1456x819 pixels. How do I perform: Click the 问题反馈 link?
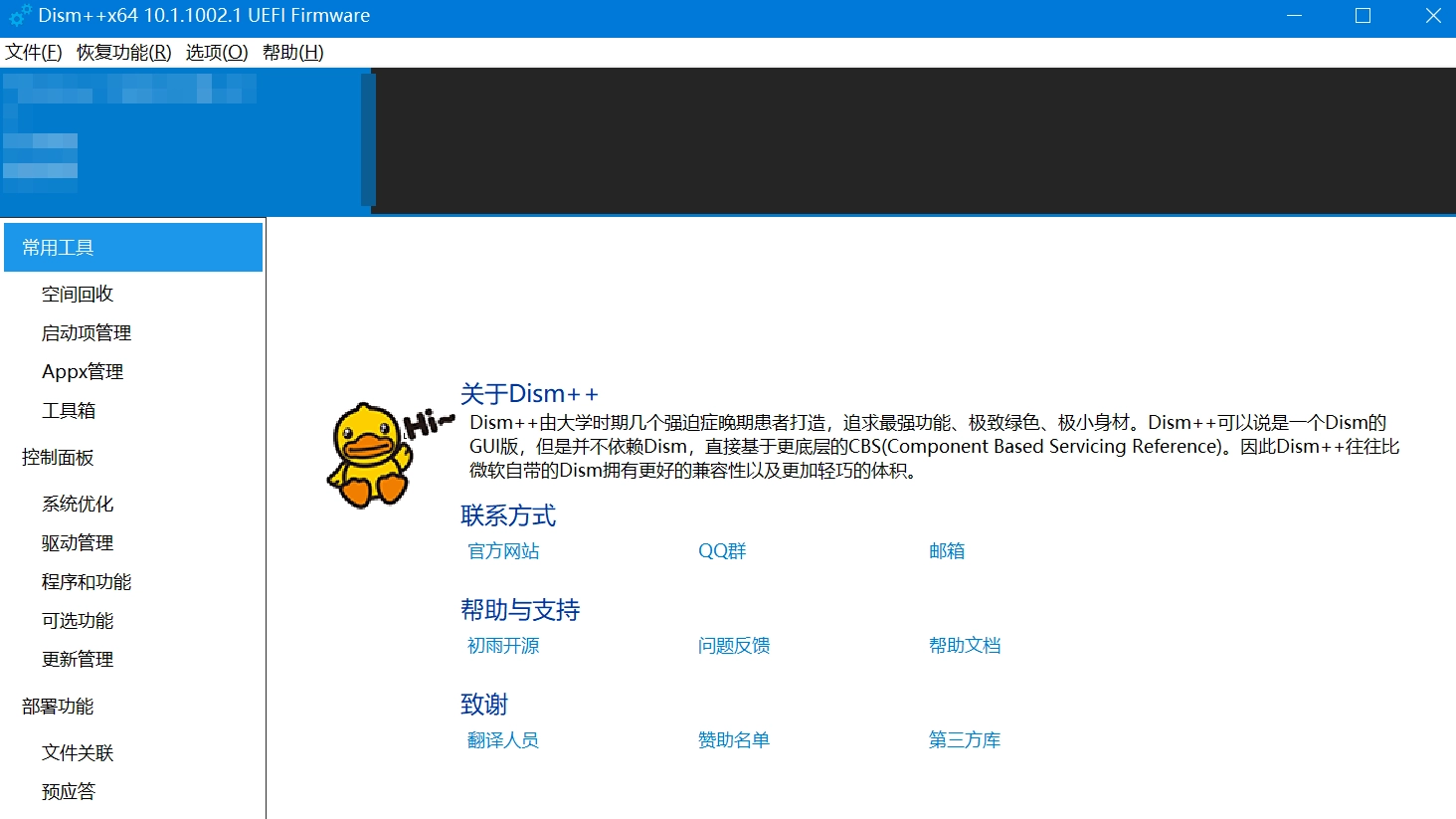tap(734, 646)
